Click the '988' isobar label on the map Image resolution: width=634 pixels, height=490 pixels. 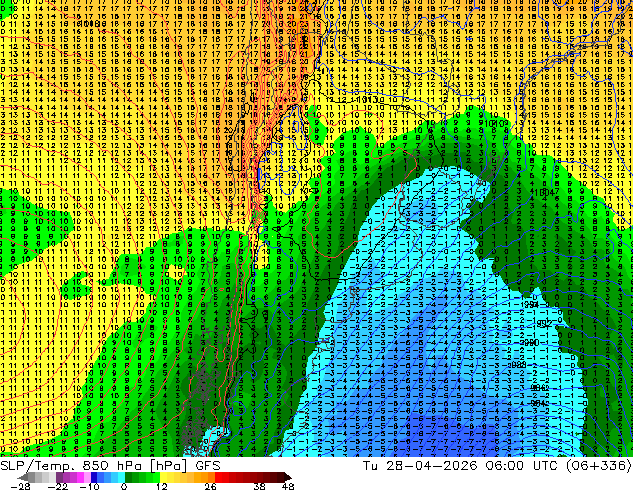pos(518,364)
